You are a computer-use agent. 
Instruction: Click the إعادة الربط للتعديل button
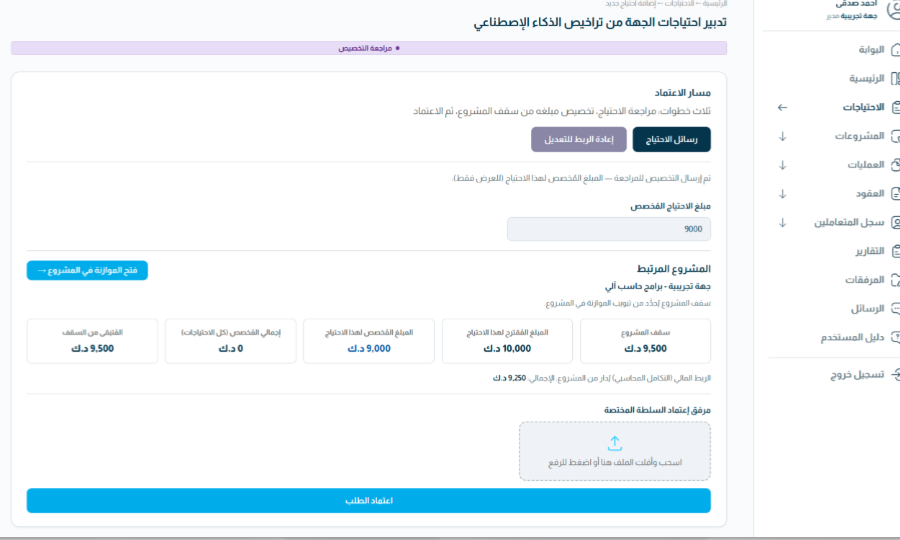coord(579,139)
